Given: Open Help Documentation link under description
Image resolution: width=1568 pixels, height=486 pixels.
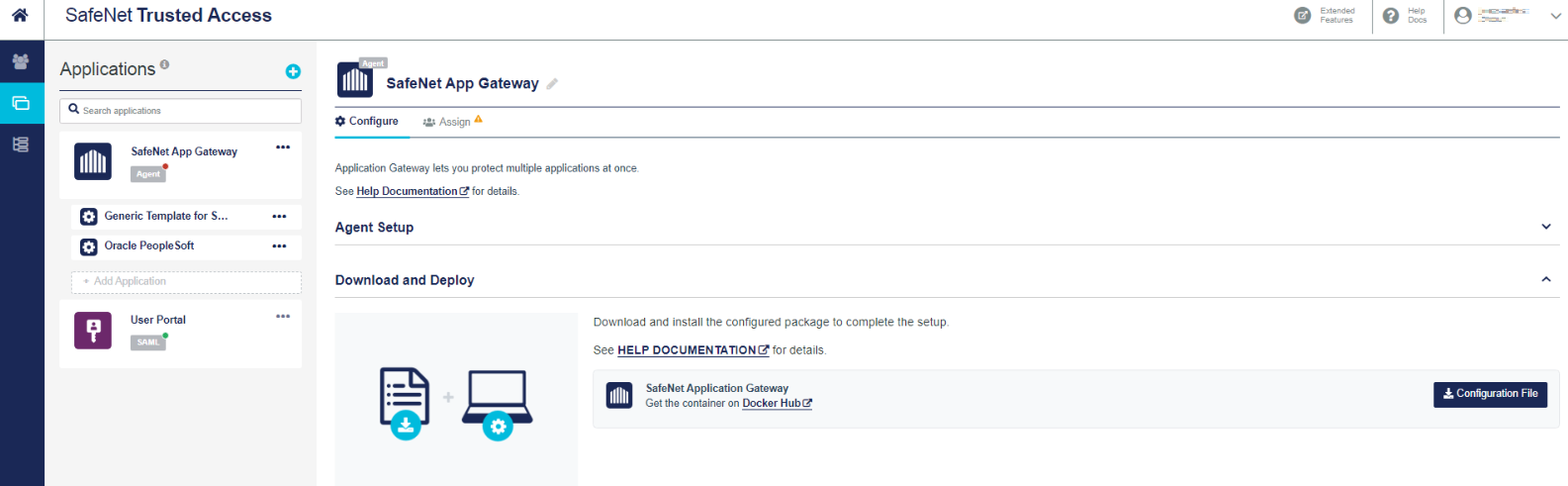Looking at the screenshot, I should pos(413,192).
